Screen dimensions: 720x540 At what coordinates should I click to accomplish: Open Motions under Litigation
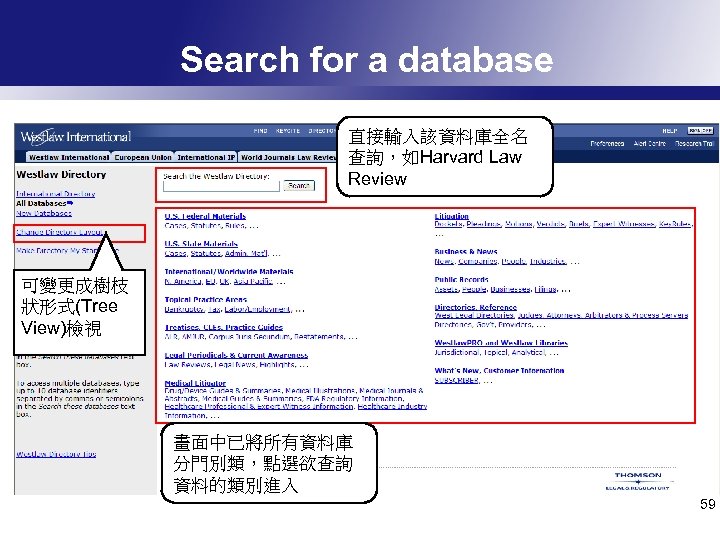518,224
